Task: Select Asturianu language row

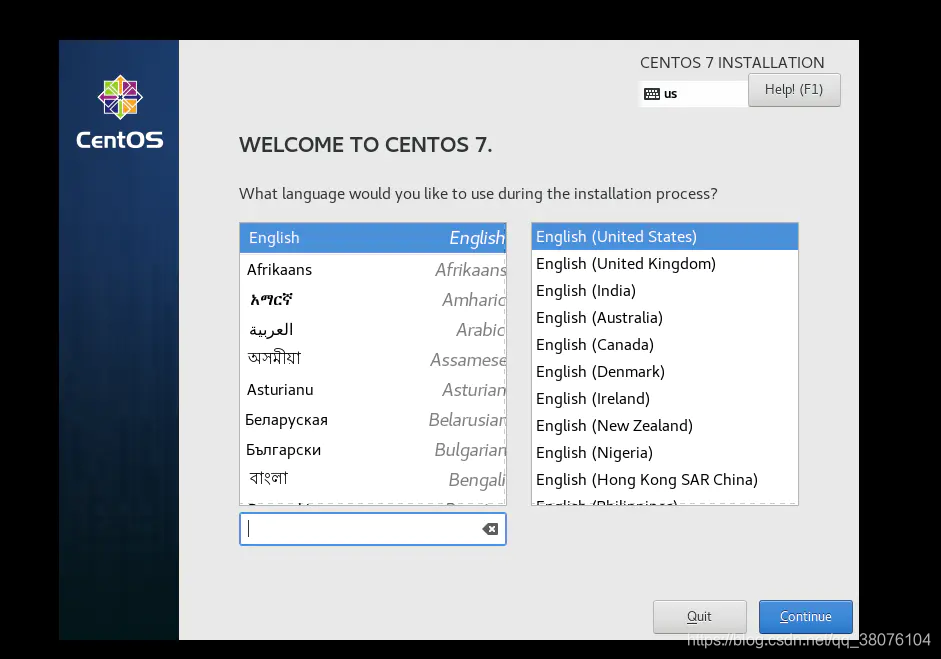Action: click(373, 390)
